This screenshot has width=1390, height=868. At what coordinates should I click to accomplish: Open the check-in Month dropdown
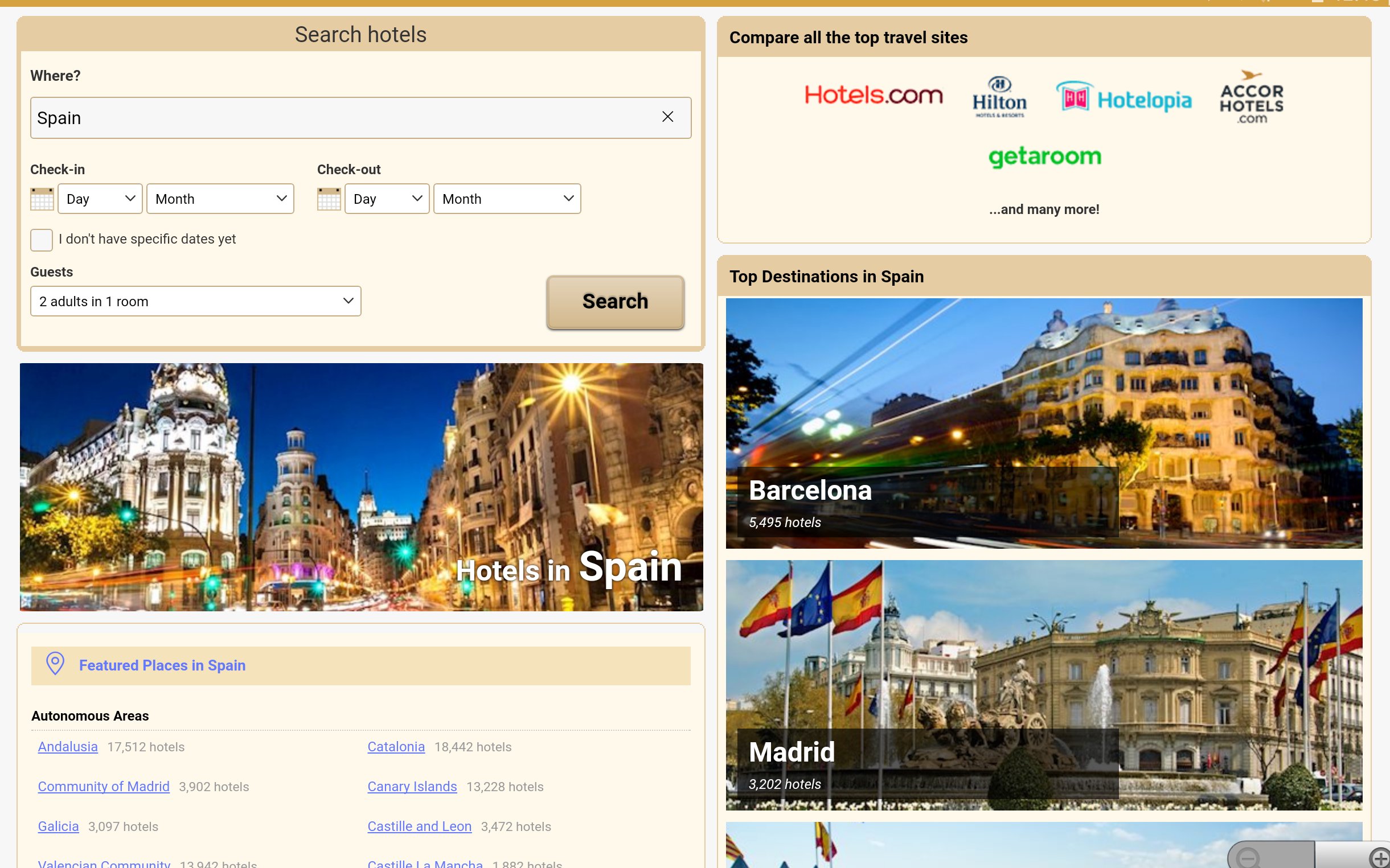tap(220, 199)
